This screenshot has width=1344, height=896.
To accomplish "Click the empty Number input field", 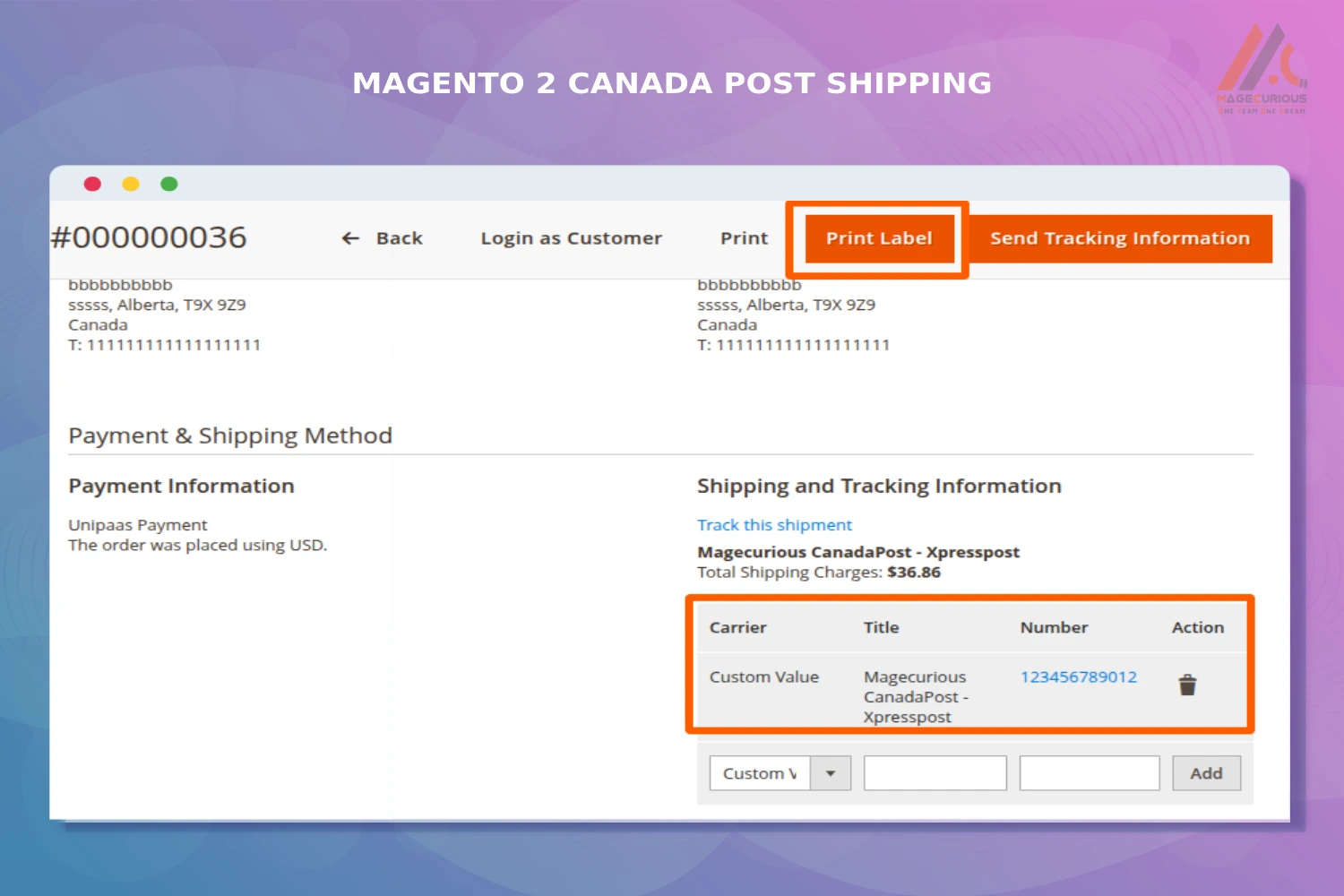I will point(1089,772).
